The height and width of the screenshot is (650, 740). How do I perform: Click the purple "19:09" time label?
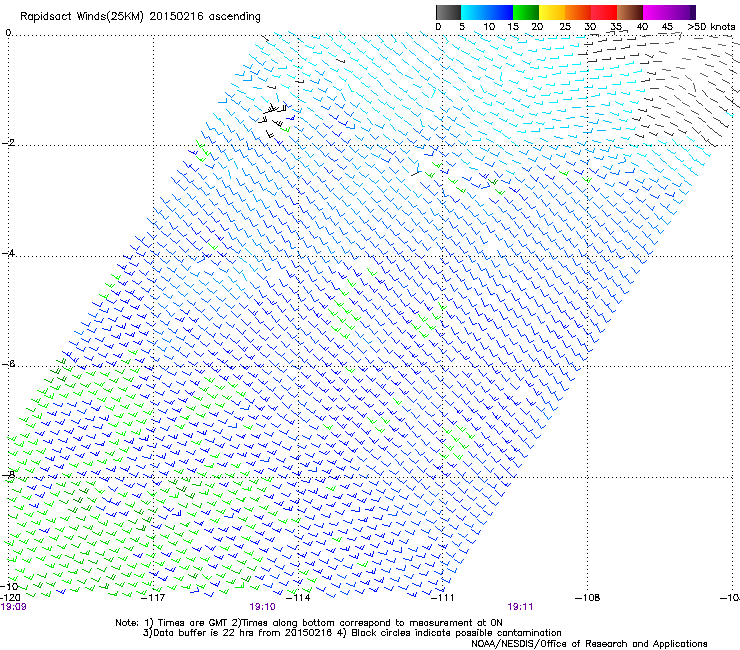(14, 607)
